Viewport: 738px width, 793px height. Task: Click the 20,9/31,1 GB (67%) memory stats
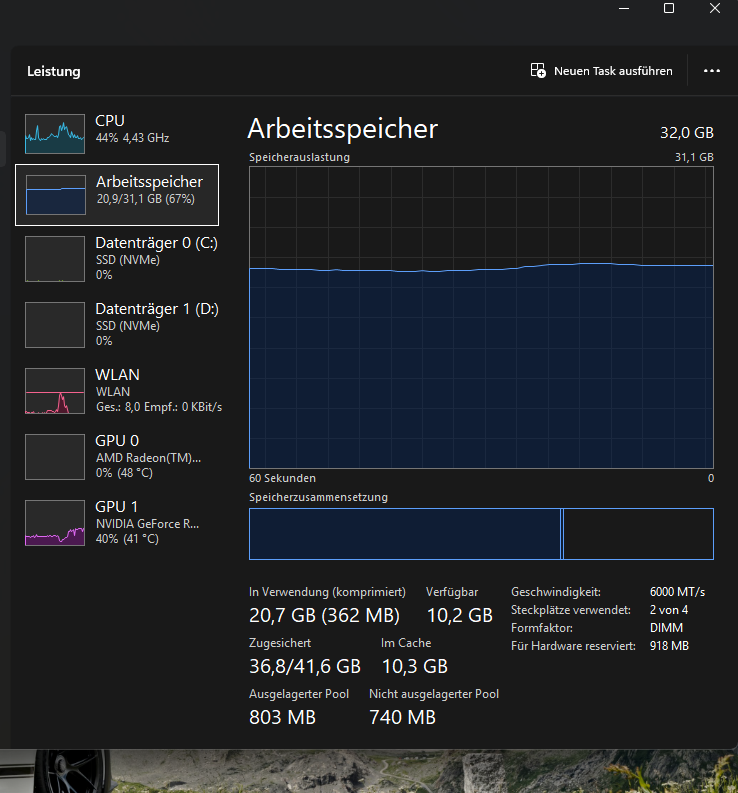pyautogui.click(x=146, y=199)
